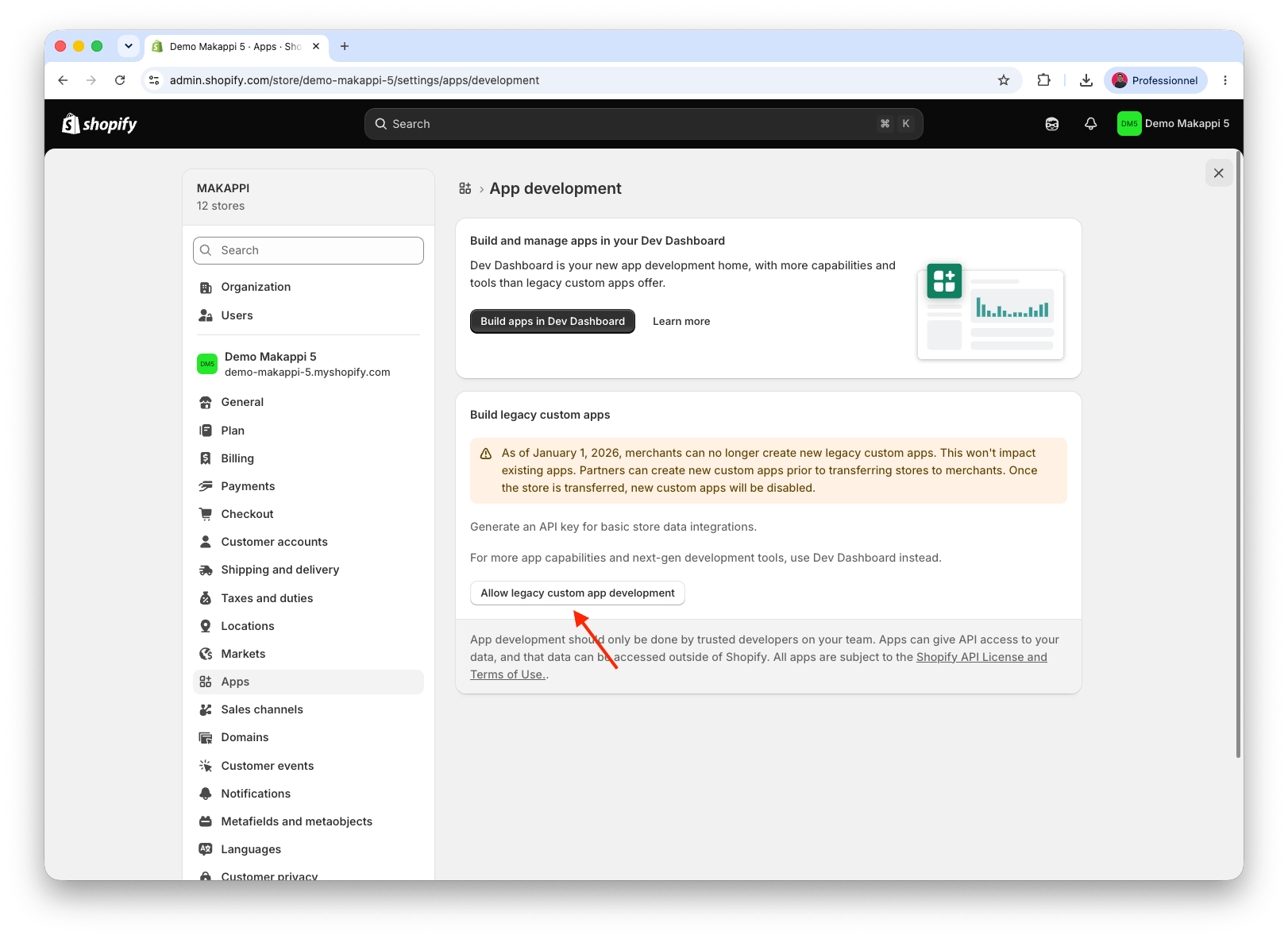Go to Markets settings
This screenshot has height=939, width=1288.
(x=308, y=654)
